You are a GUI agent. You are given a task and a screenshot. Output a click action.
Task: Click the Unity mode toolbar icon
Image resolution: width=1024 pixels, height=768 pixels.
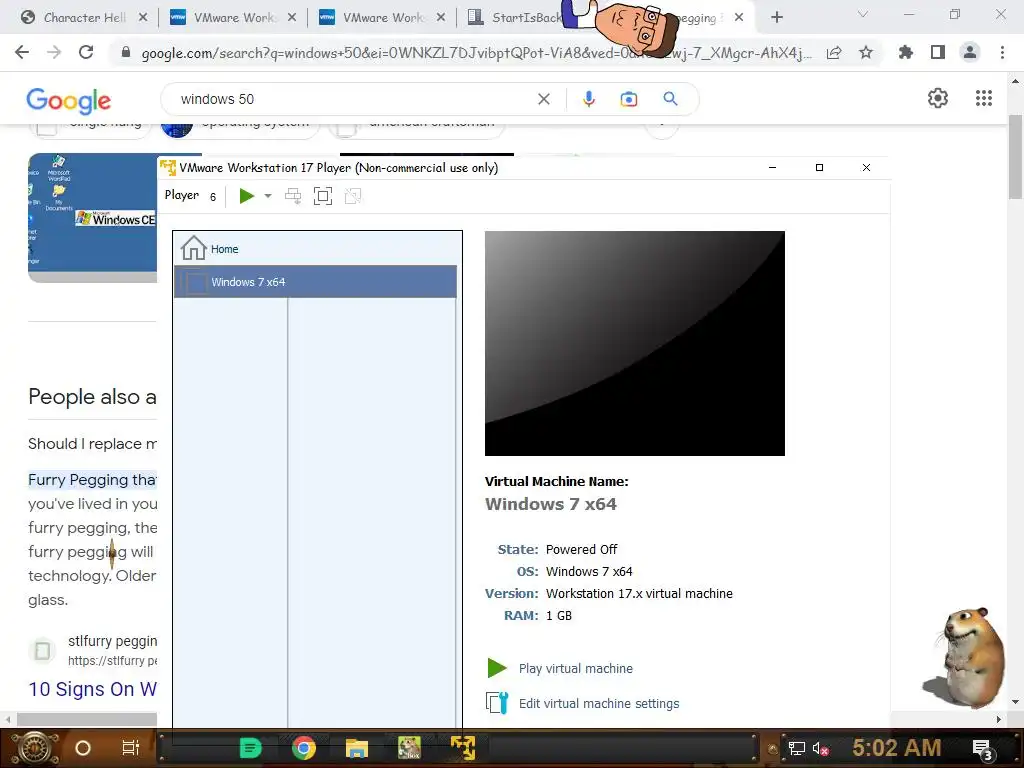(x=353, y=196)
